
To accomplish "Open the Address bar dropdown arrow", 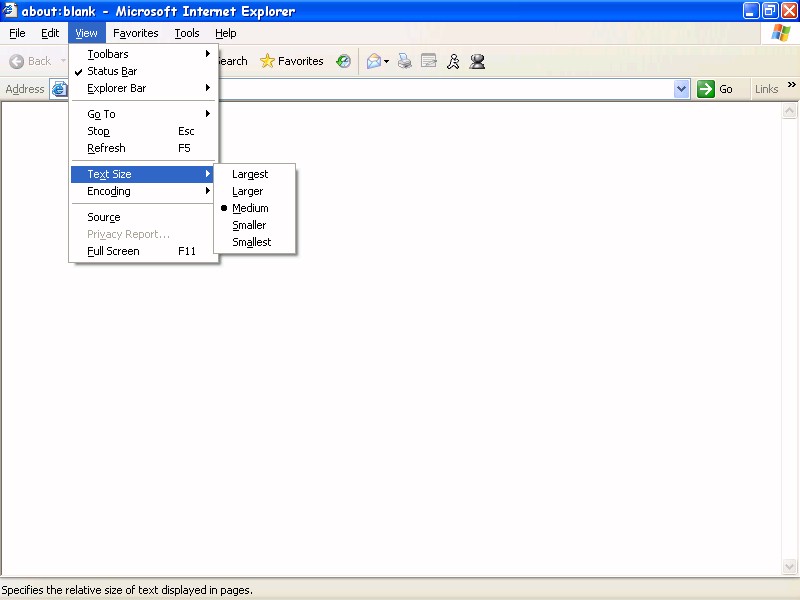I will pos(682,89).
